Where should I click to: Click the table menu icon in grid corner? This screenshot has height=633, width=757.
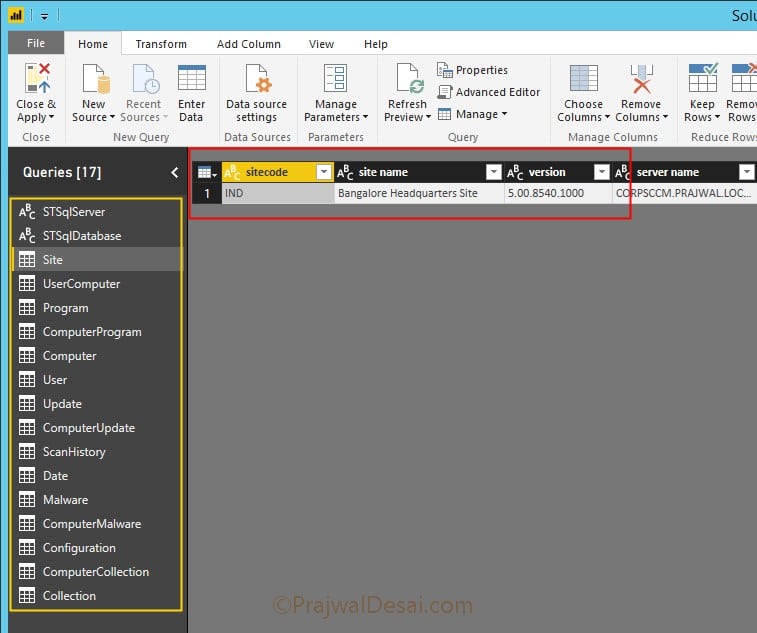coord(207,172)
